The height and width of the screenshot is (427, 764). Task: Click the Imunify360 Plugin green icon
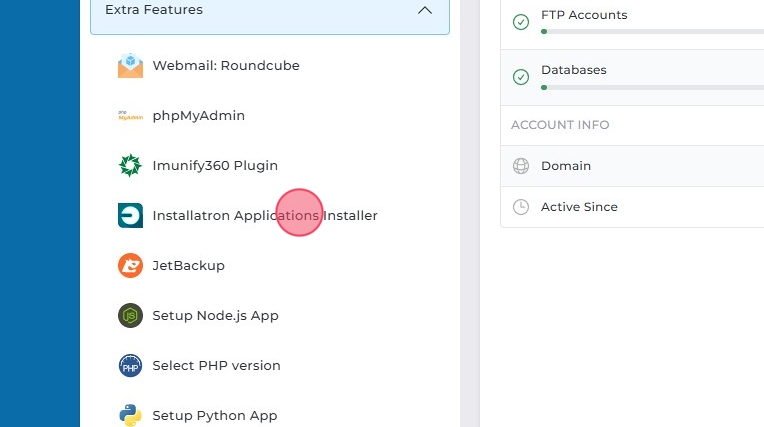tap(130, 166)
